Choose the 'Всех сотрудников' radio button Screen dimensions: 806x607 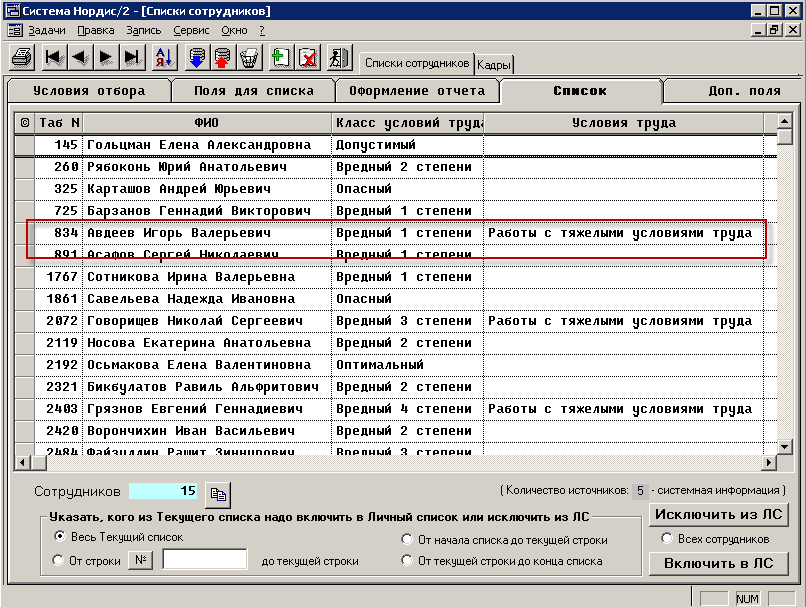tap(667, 539)
